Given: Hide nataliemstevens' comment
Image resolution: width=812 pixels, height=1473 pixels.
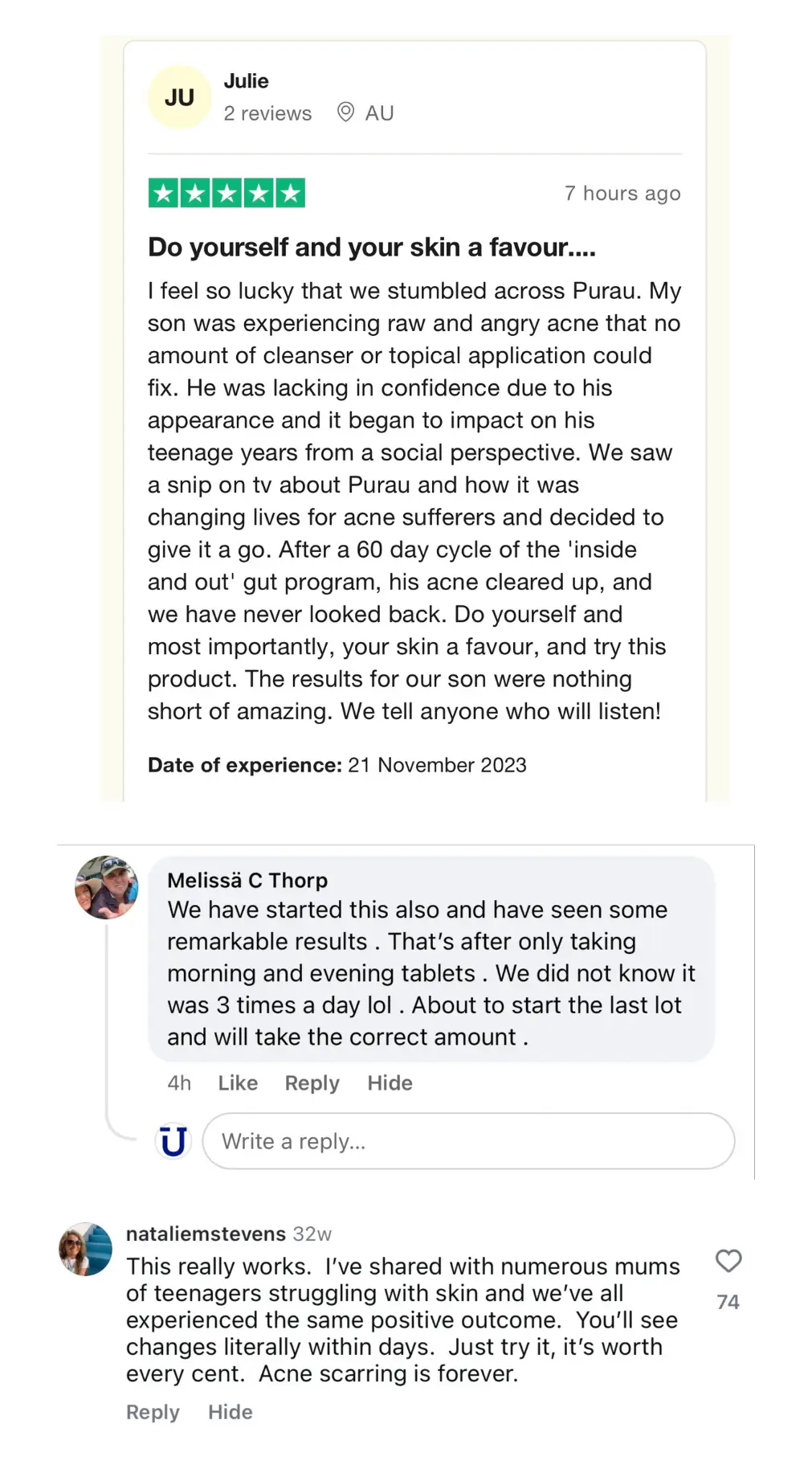Looking at the screenshot, I should tap(230, 1412).
